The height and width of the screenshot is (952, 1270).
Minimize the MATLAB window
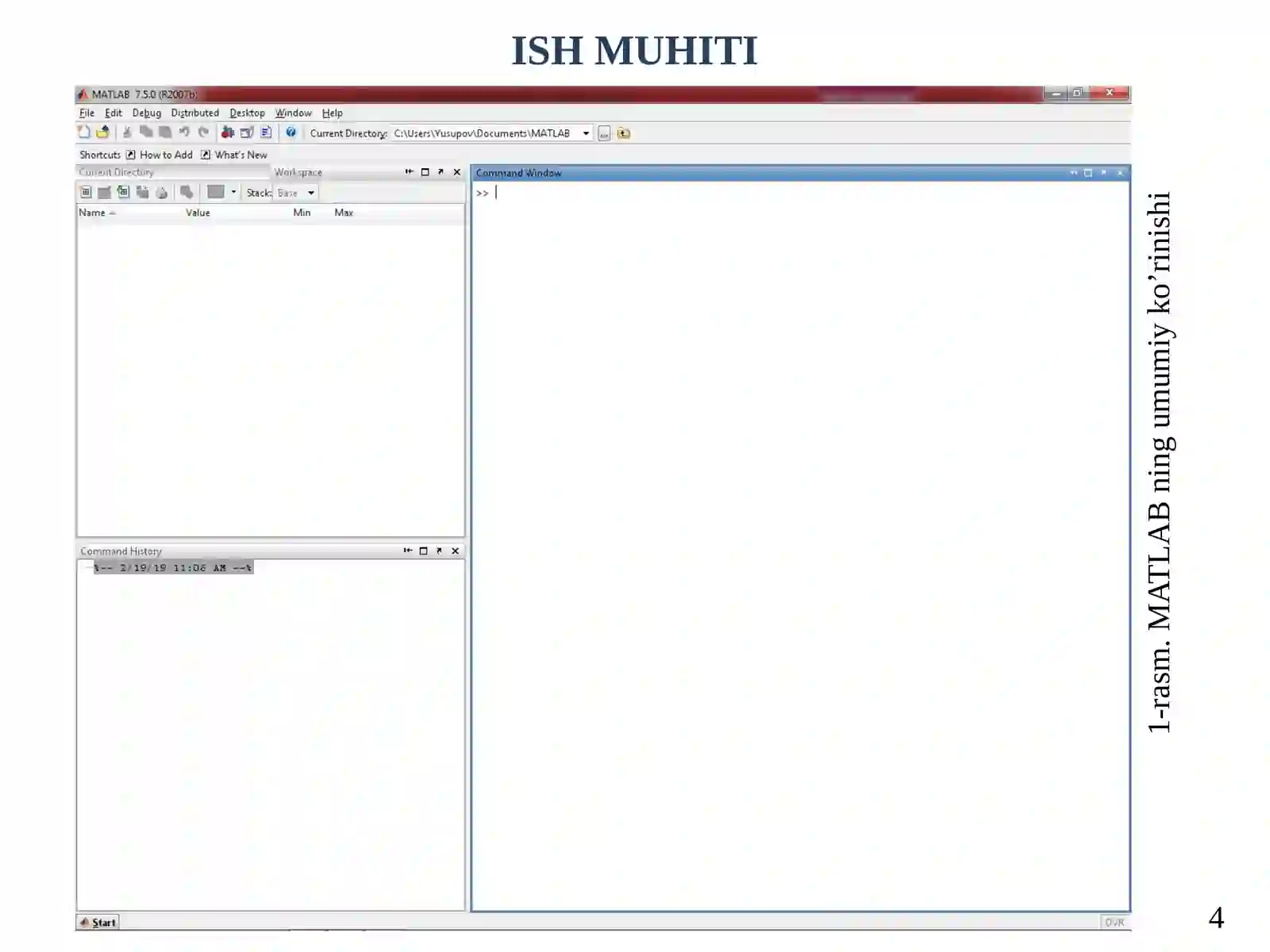(1056, 94)
